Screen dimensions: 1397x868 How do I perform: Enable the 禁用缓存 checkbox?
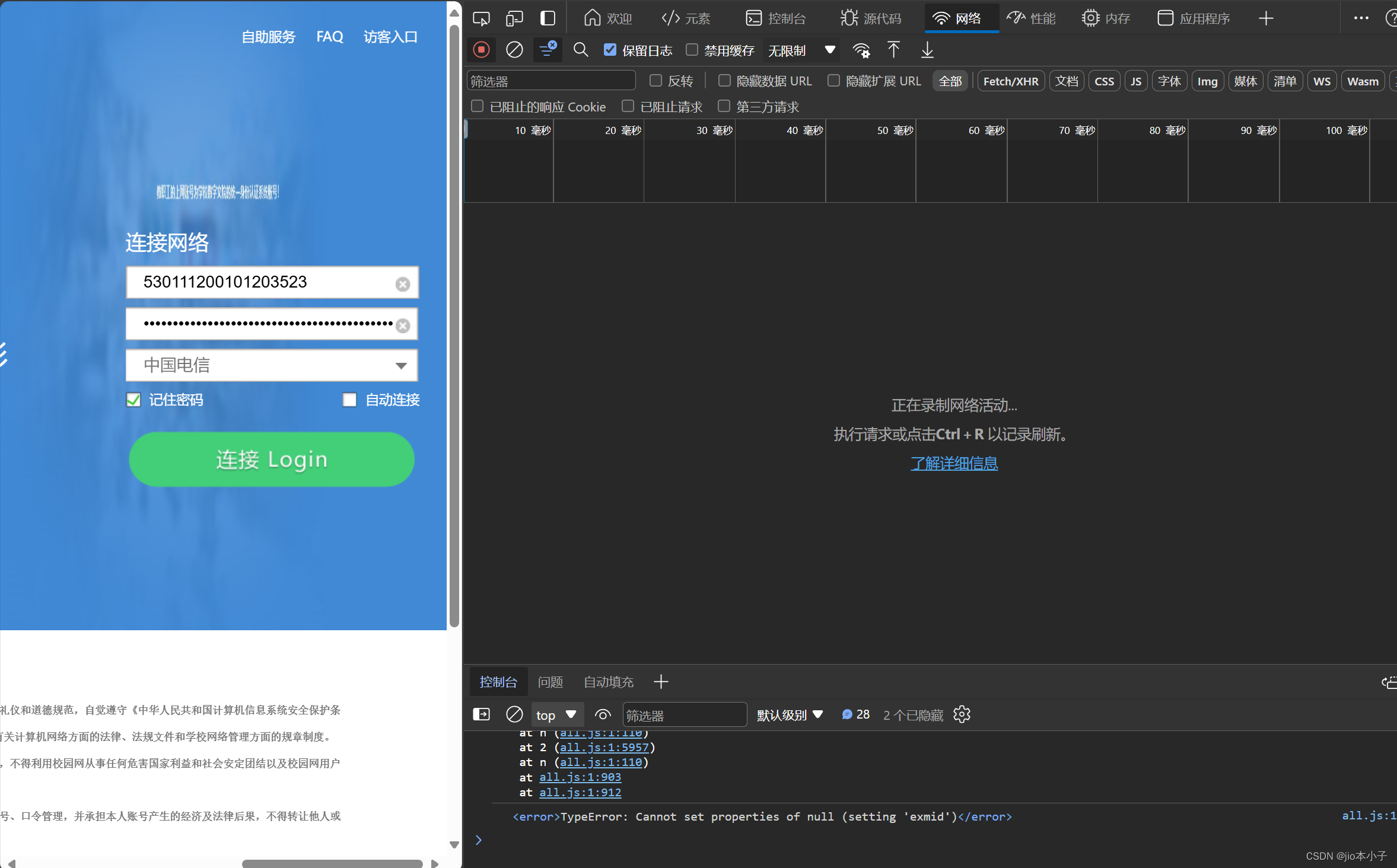click(x=692, y=50)
